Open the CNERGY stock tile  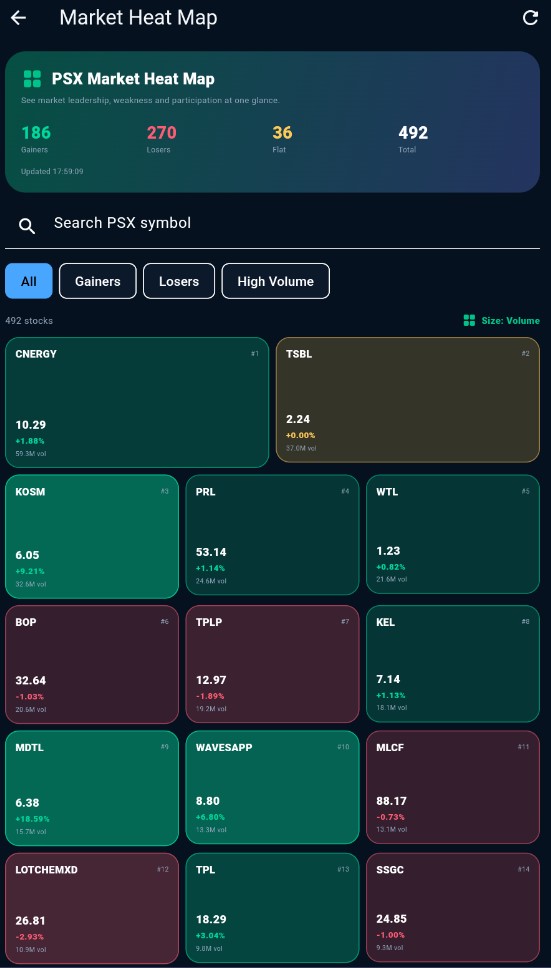(x=137, y=402)
